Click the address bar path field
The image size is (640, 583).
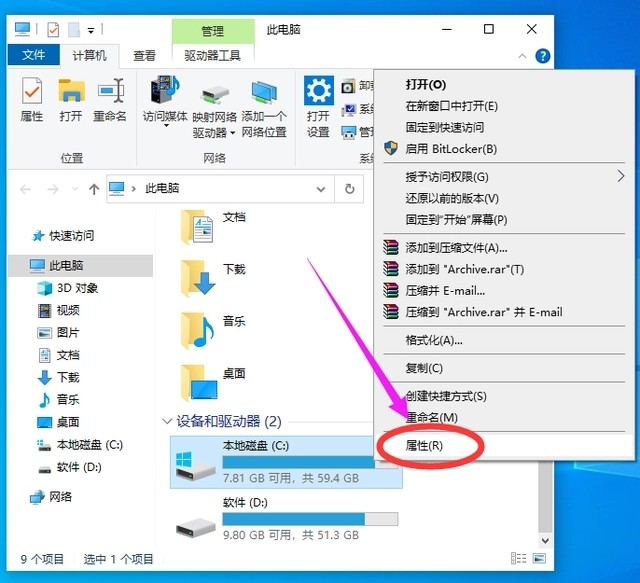pyautogui.click(x=220, y=189)
